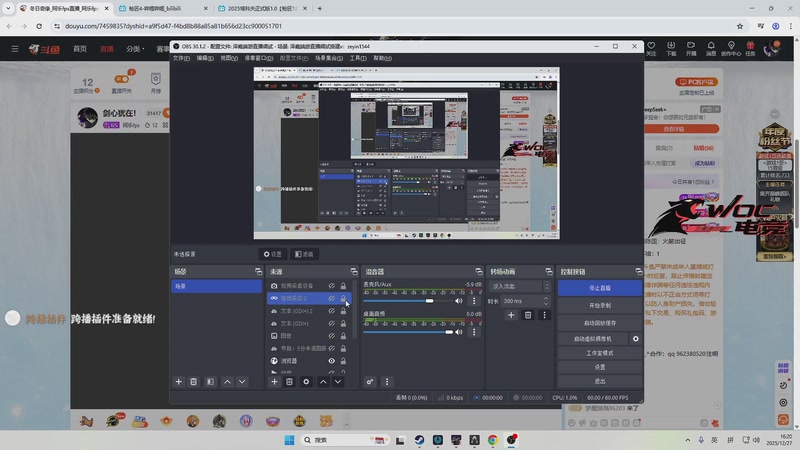800x450 pixels.
Task: Add a scene transition with plus icon
Action: pyautogui.click(x=511, y=315)
